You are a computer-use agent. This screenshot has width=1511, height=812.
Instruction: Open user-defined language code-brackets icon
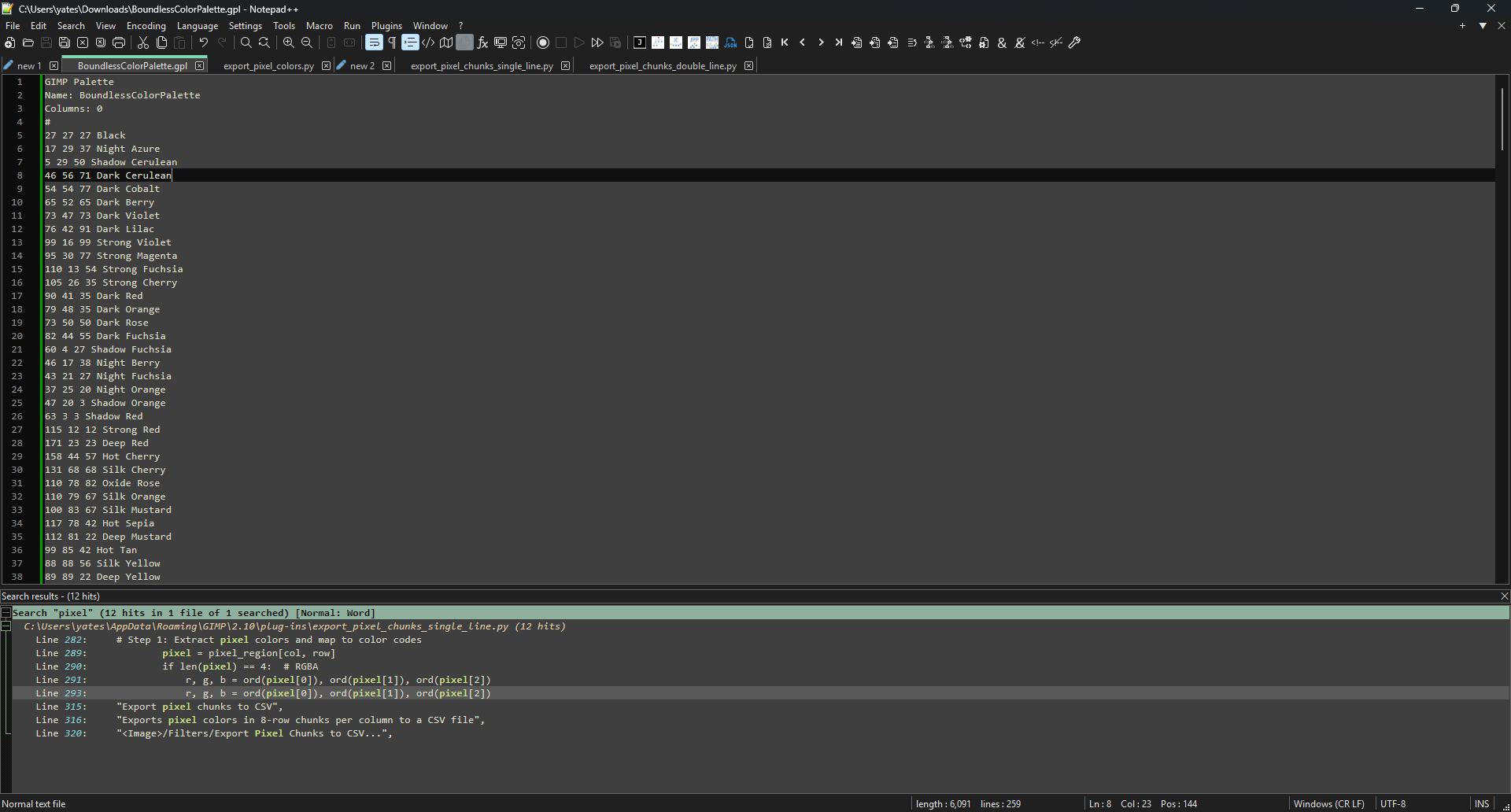point(428,42)
